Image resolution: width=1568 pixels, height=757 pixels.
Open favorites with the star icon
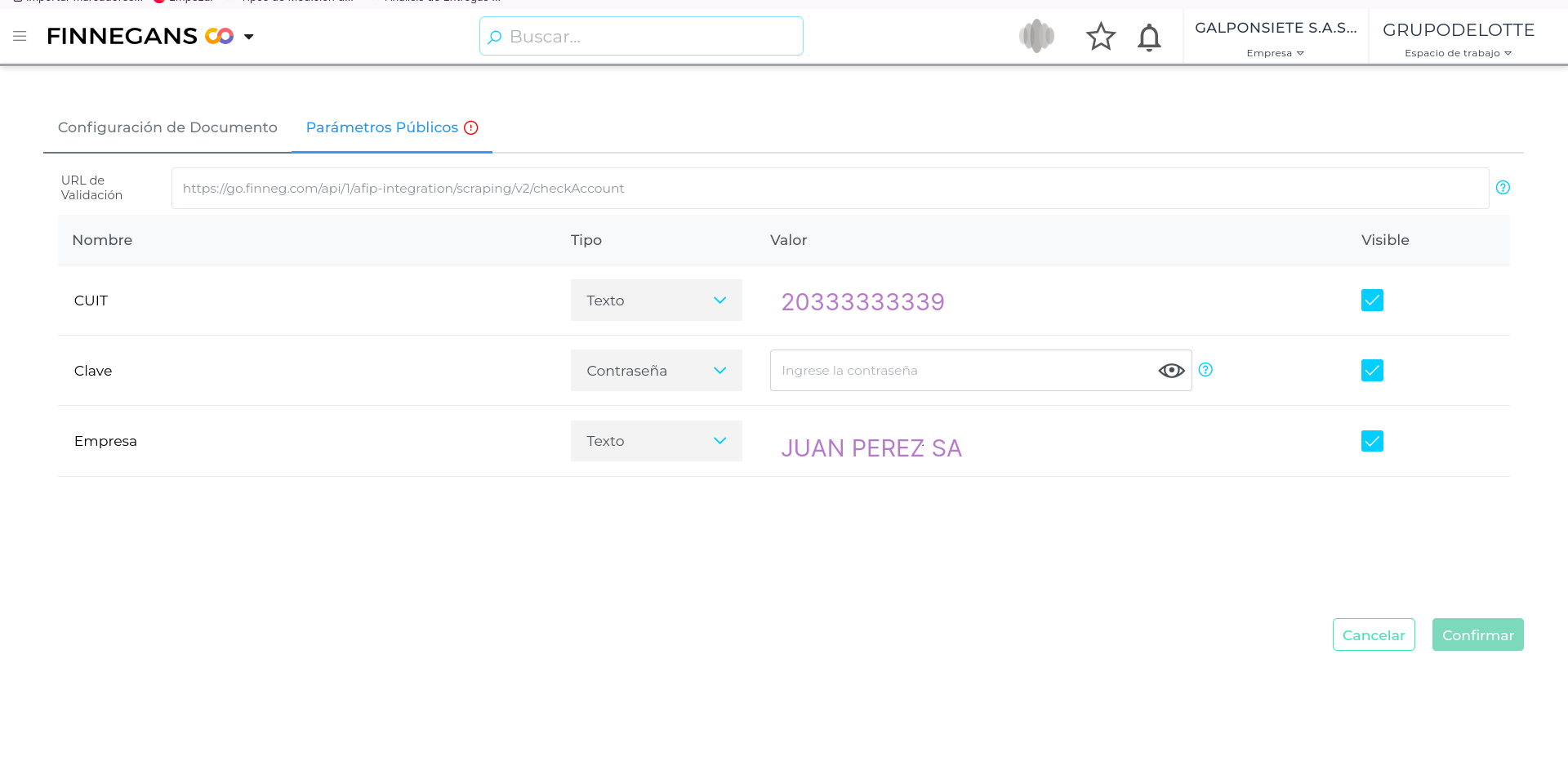[x=1100, y=37]
